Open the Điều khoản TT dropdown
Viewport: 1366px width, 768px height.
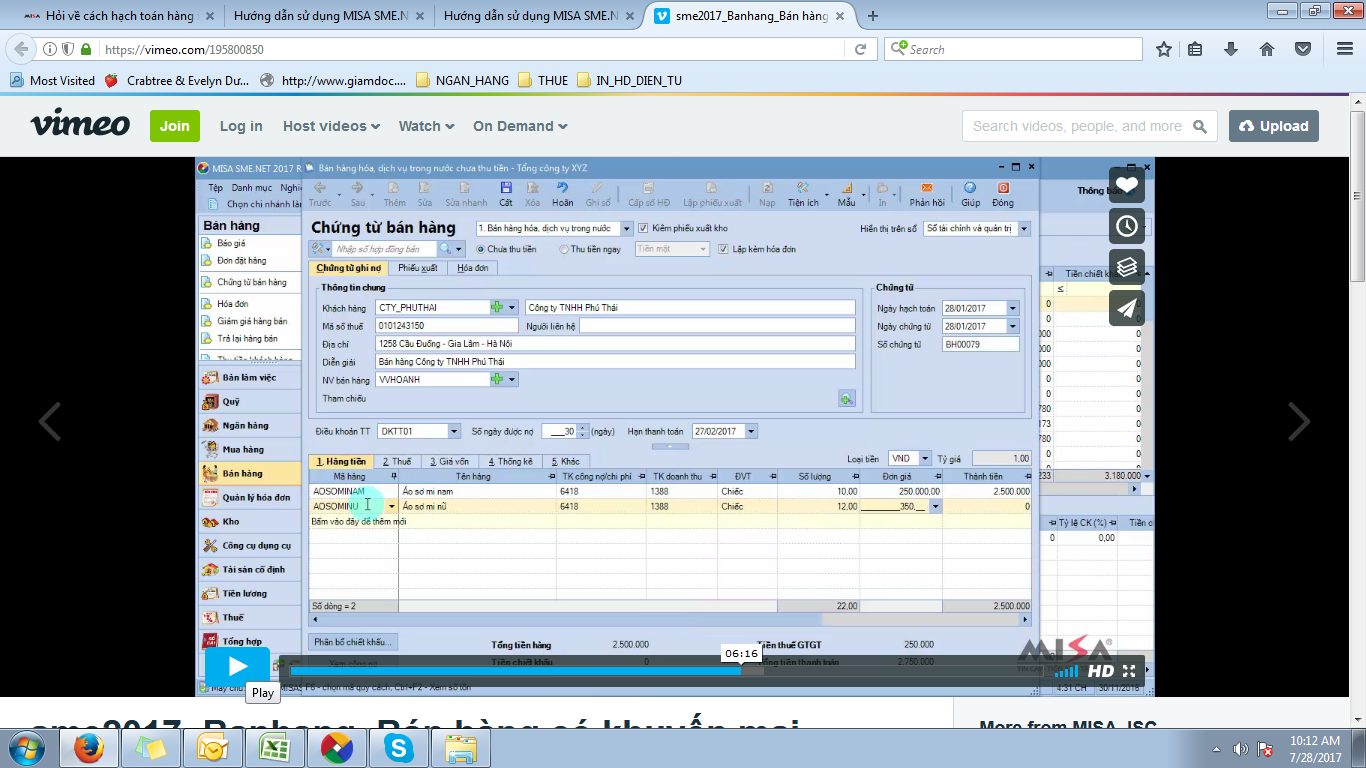tap(454, 431)
